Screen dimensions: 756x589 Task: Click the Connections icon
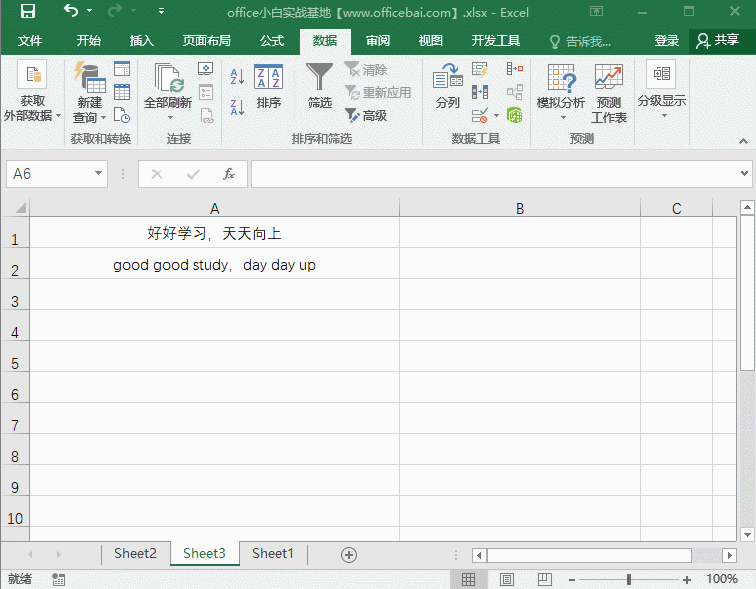tap(206, 69)
